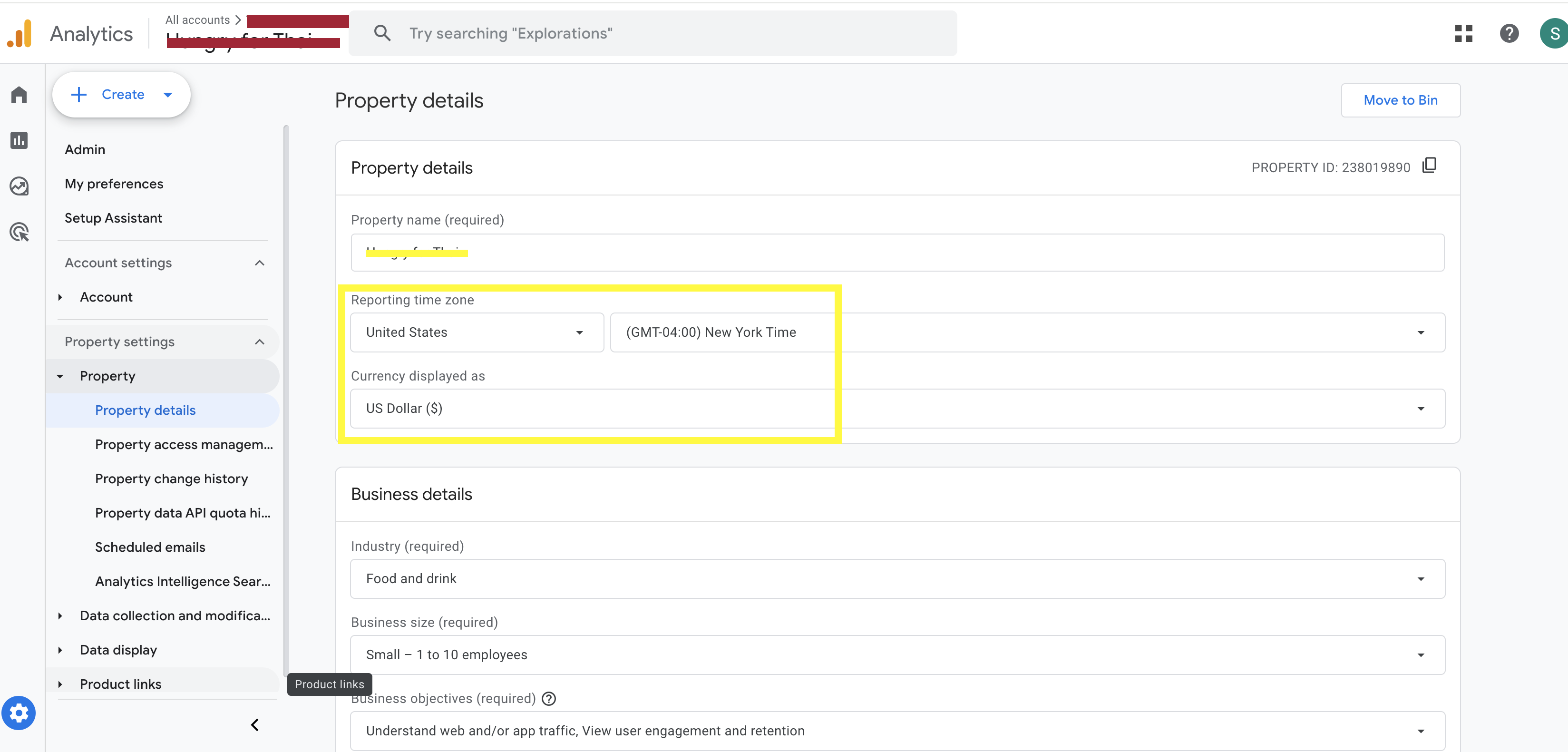Copy the property ID with the copy icon
This screenshot has height=752, width=1568.
pos(1429,166)
